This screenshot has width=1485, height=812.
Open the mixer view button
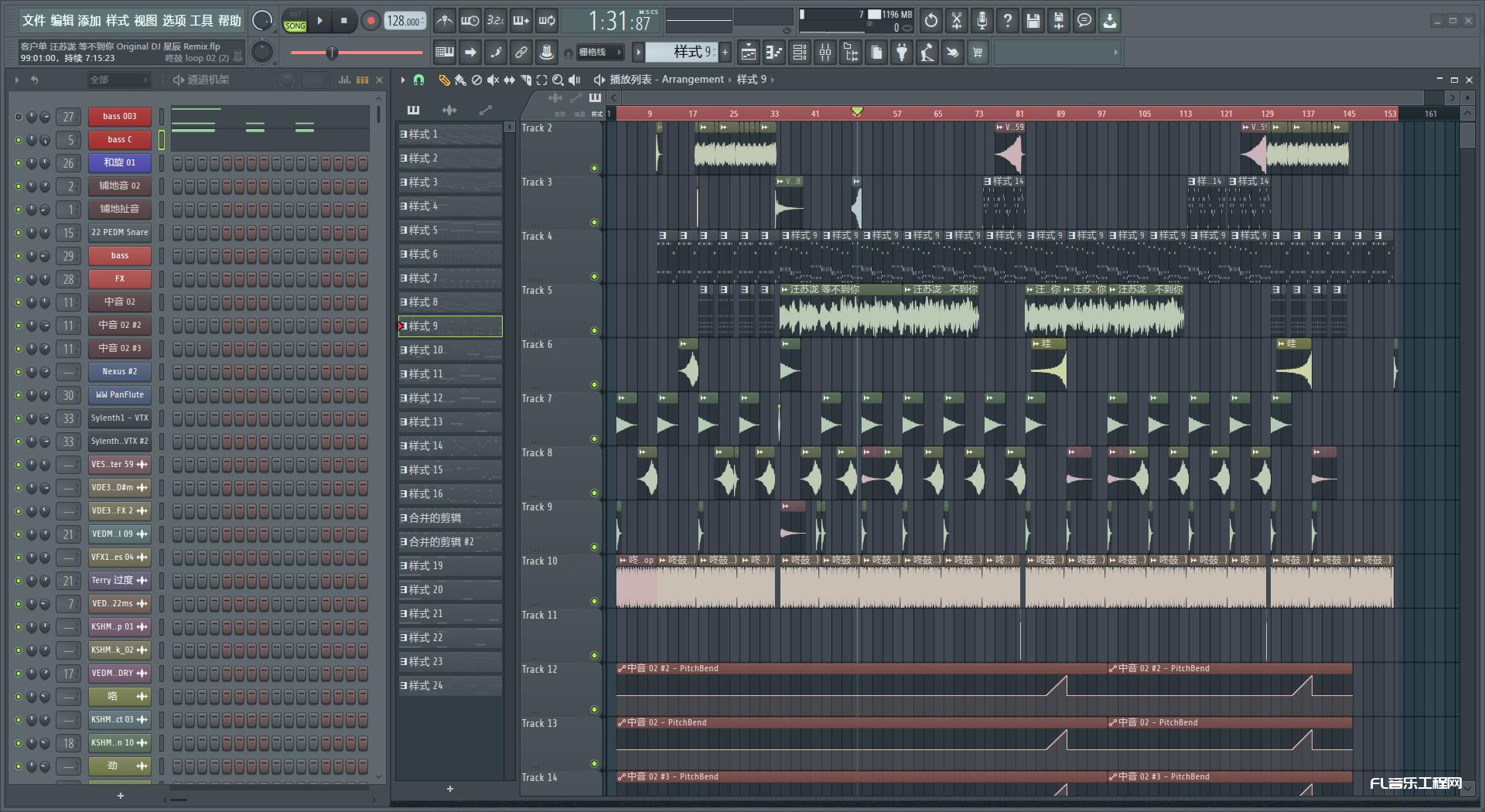click(x=825, y=53)
